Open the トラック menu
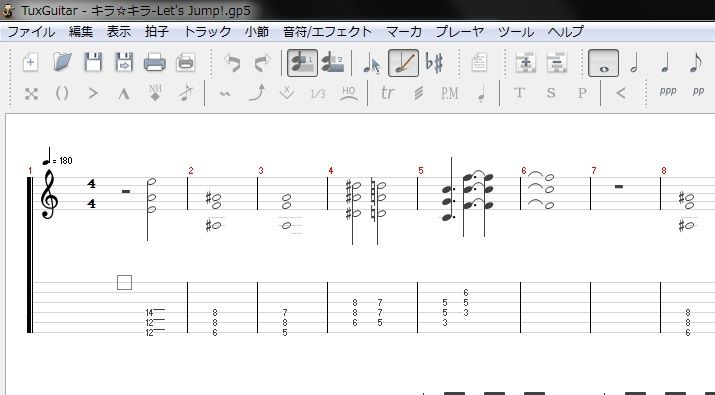715x395 pixels. pos(207,31)
